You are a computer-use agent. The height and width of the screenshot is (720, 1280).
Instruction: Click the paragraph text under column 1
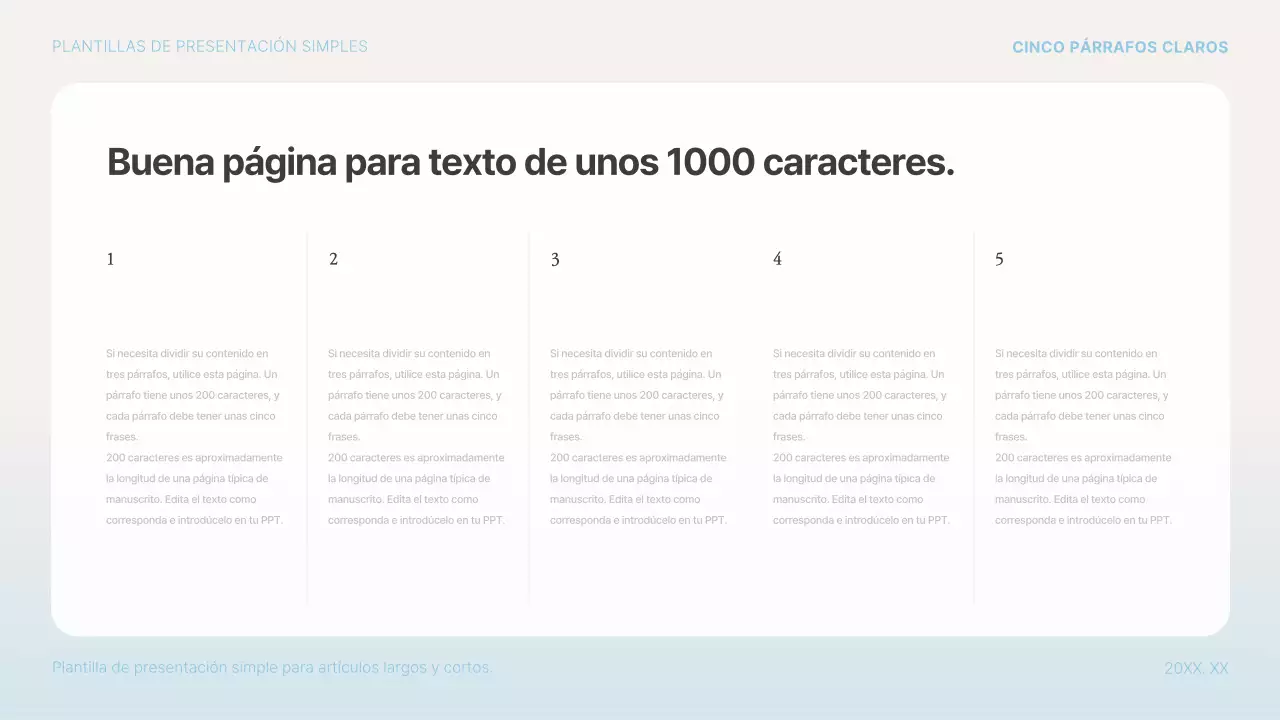[x=195, y=436]
